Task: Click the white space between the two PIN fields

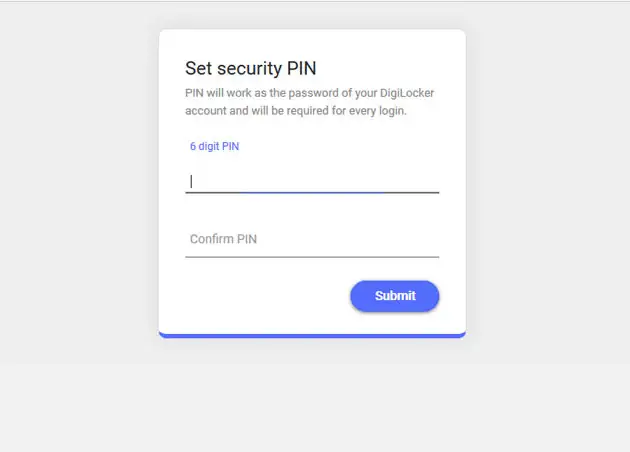Action: [312, 213]
